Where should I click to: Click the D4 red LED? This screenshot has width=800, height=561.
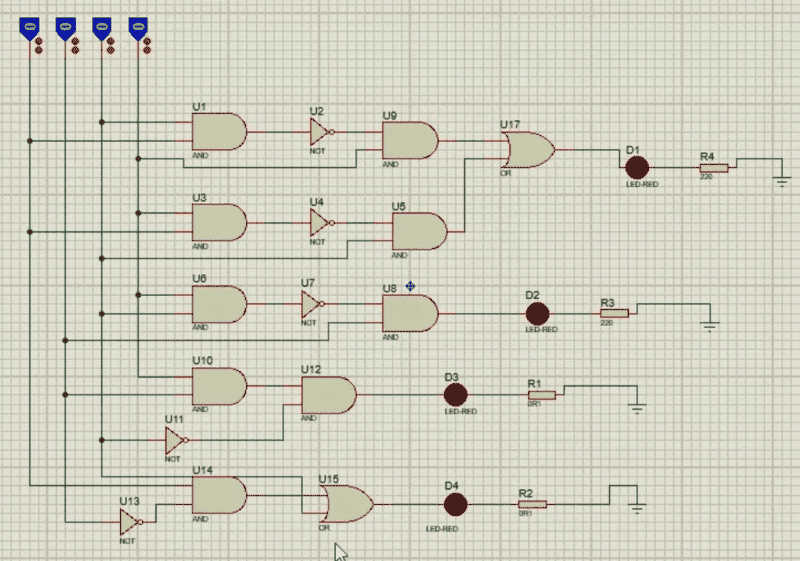454,504
